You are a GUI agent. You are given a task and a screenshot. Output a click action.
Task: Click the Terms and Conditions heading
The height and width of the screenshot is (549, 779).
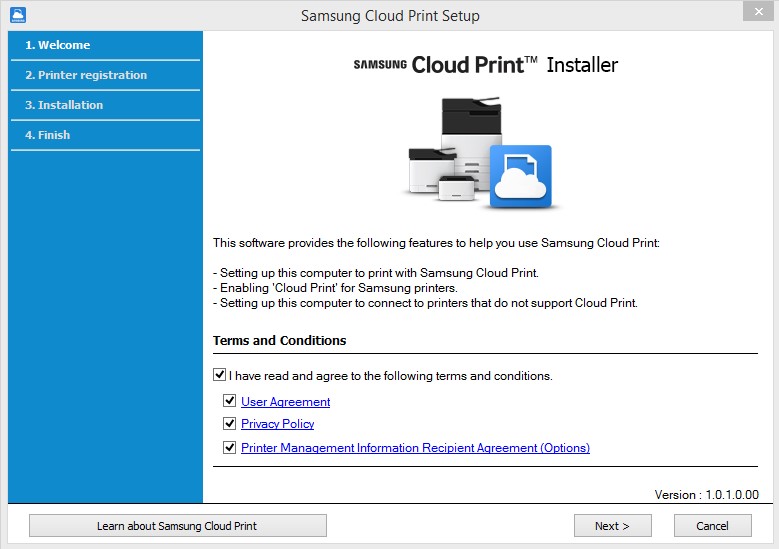[280, 340]
